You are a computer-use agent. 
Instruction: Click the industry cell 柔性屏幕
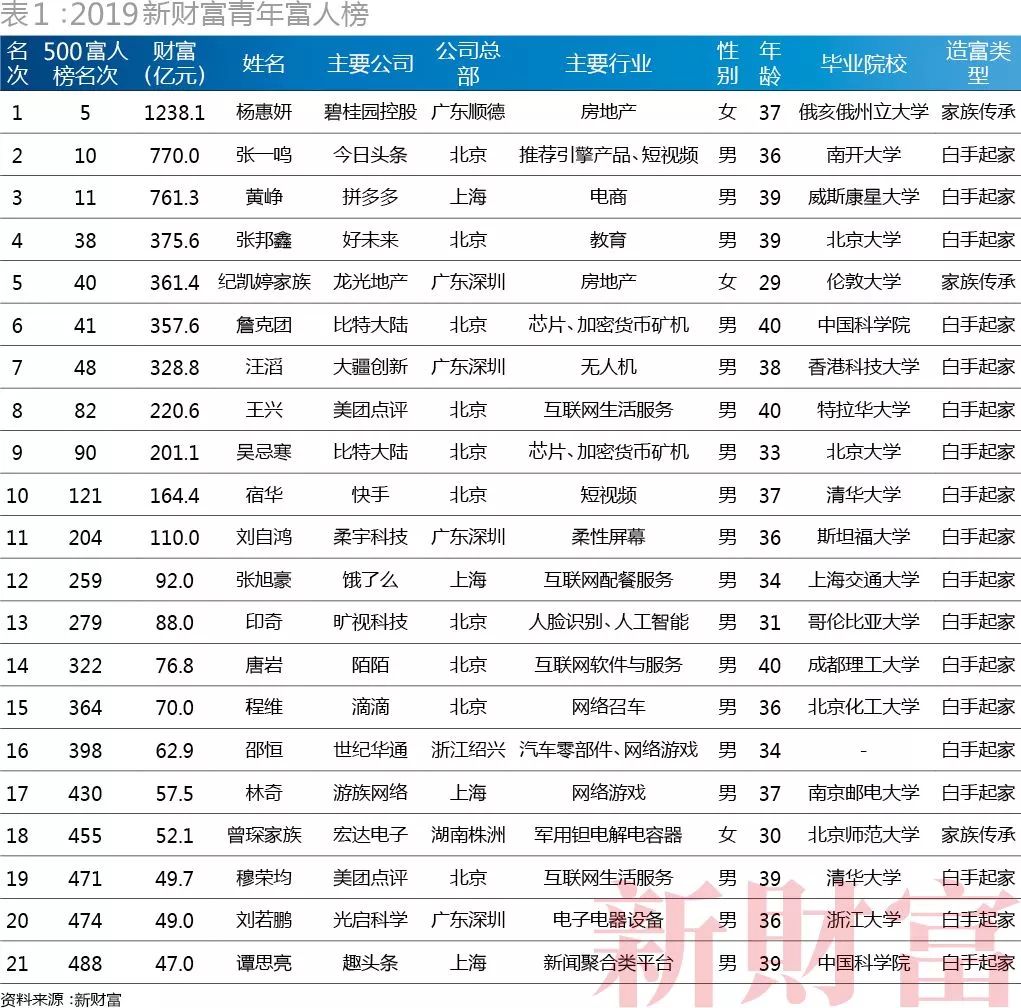click(608, 537)
